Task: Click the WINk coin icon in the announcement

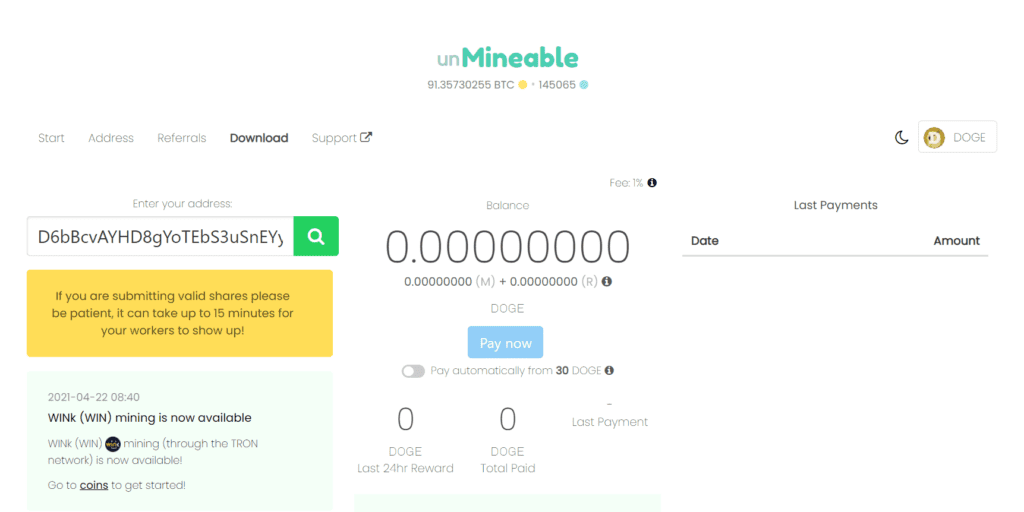Action: (113, 443)
